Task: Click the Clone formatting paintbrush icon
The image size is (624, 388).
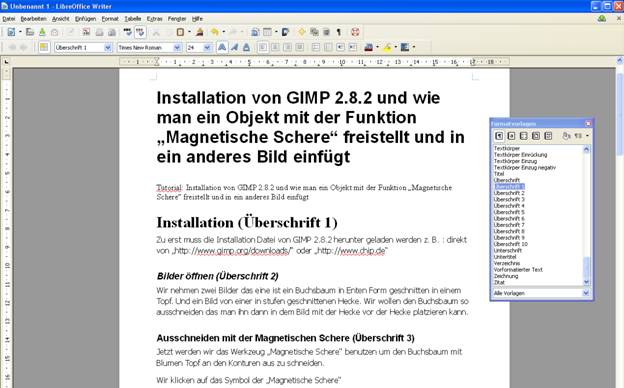Action: 200,32
